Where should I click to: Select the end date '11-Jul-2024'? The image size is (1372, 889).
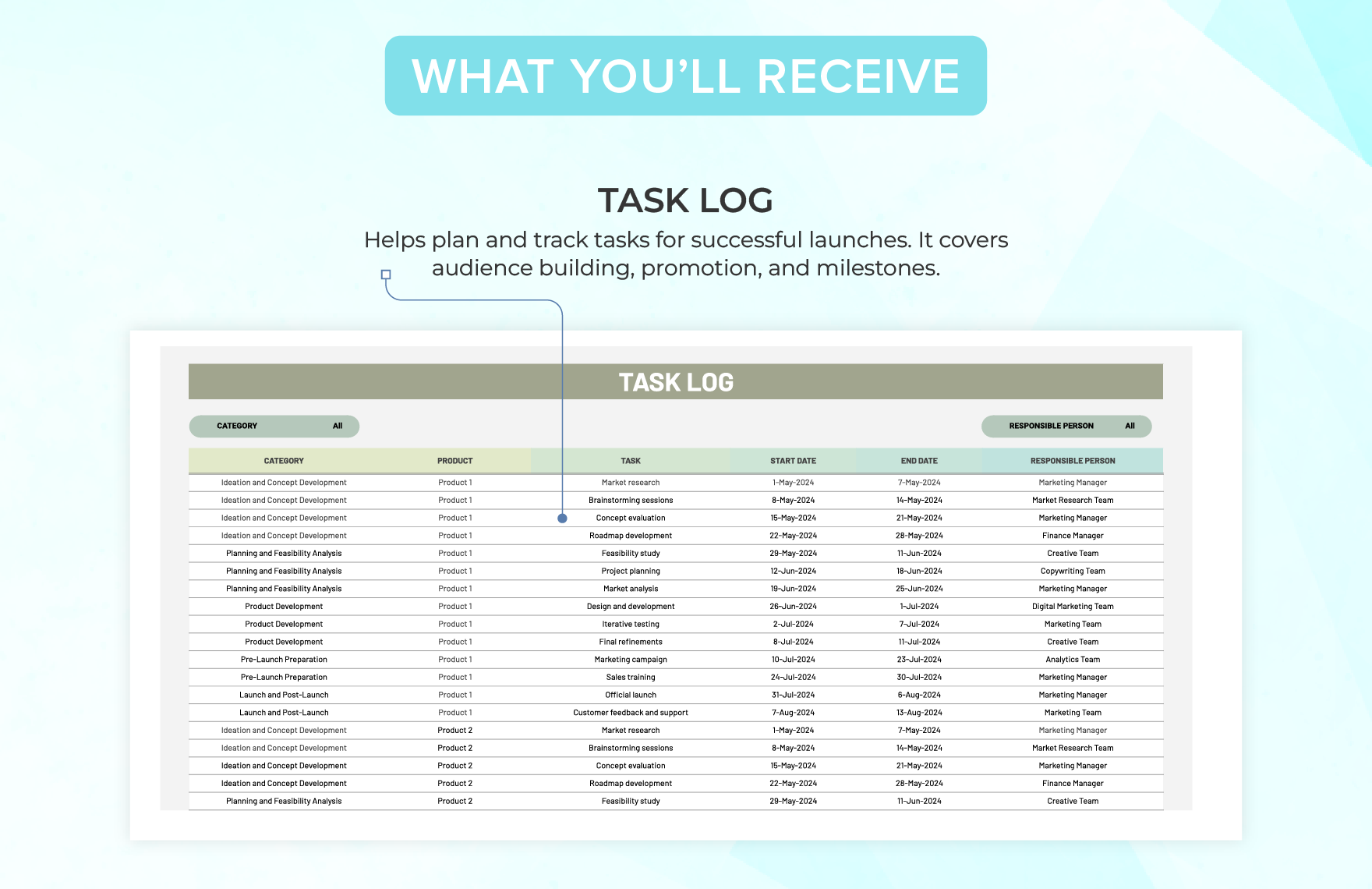point(919,642)
